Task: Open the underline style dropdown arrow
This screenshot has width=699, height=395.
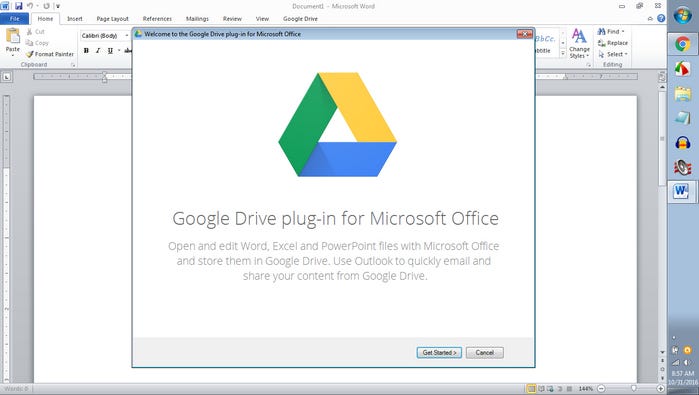Action: pyautogui.click(x=119, y=50)
